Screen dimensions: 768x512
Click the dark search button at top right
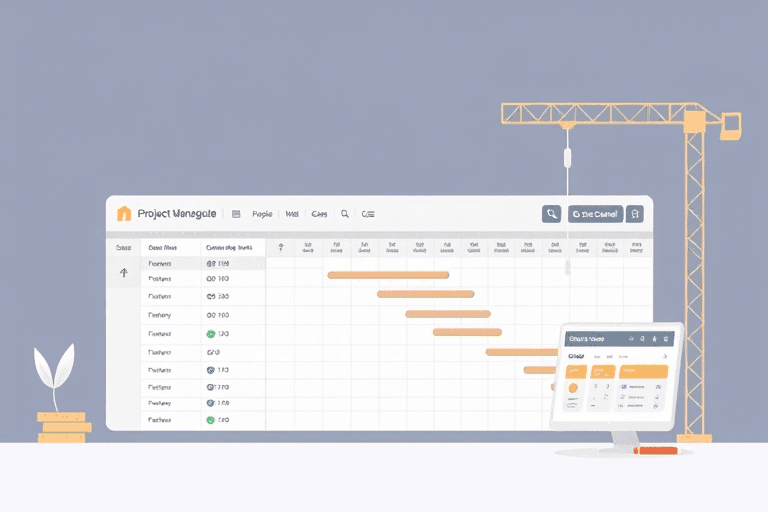point(551,214)
